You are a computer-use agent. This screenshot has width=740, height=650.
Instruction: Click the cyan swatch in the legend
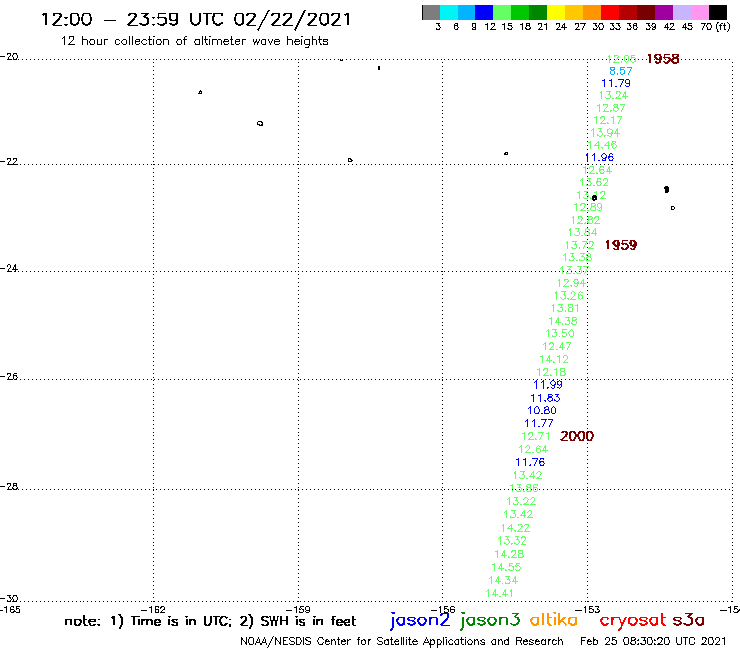tap(449, 12)
